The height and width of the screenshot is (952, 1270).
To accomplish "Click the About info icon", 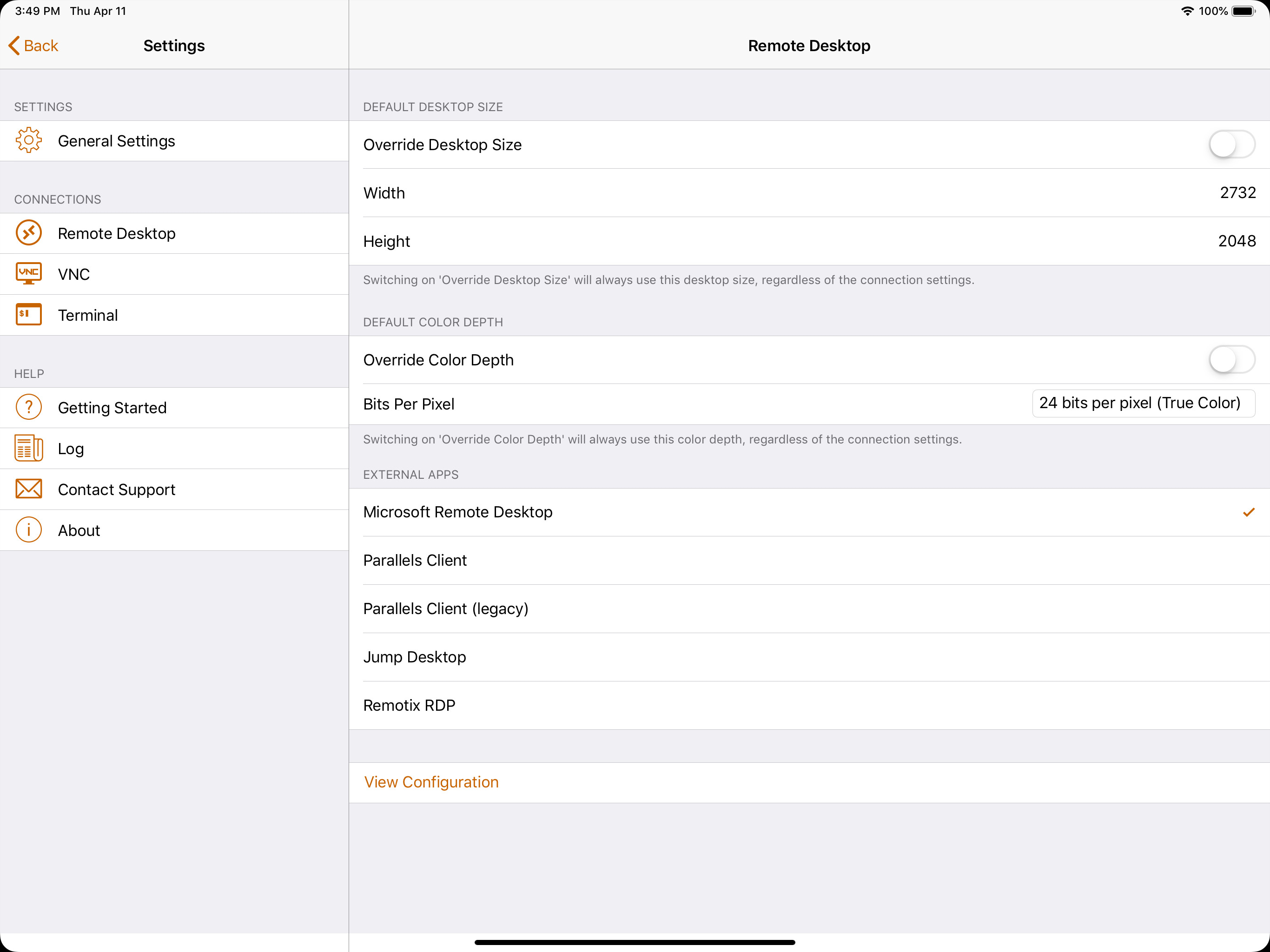I will [29, 530].
